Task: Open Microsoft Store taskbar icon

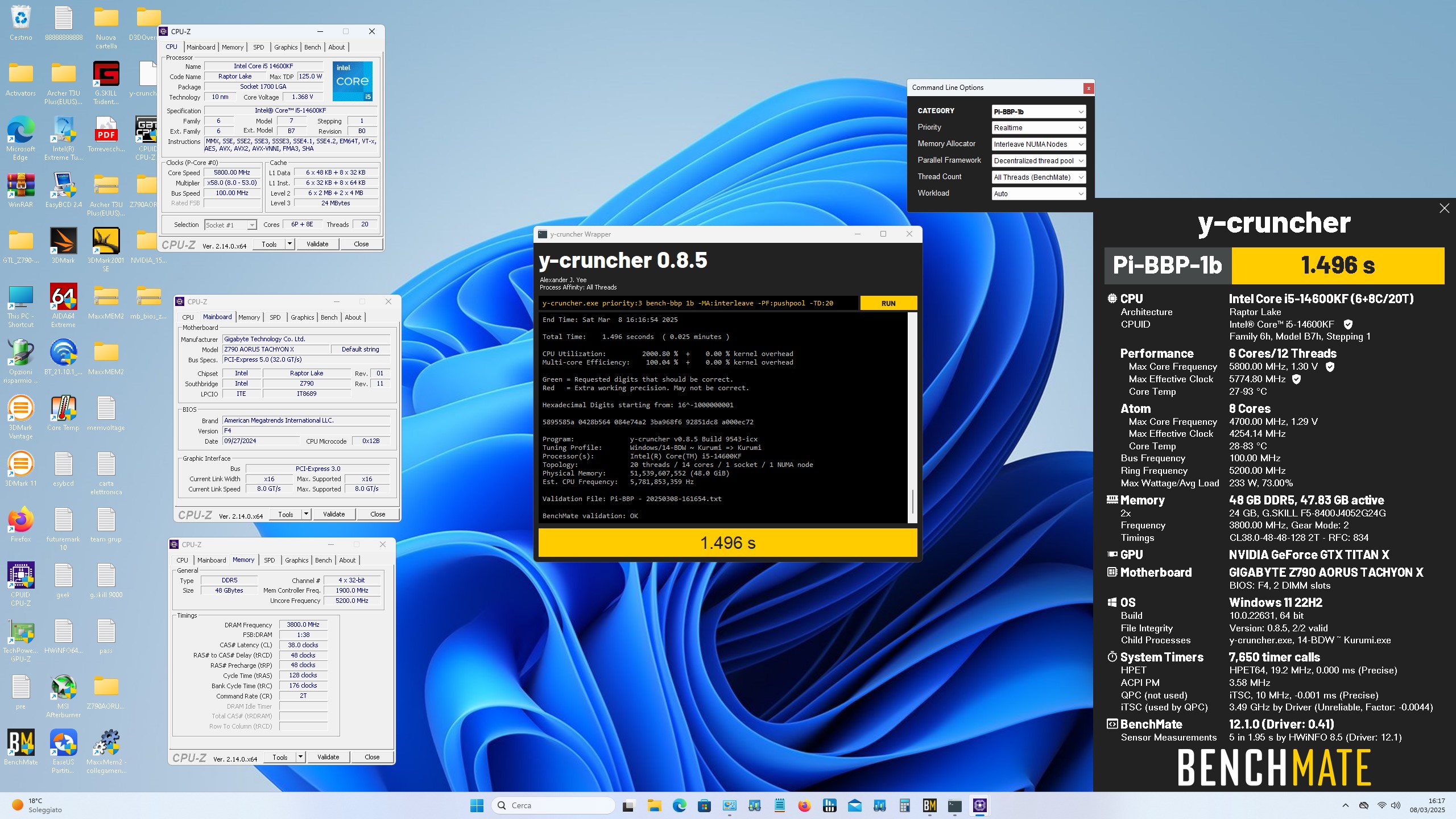Action: point(704,805)
